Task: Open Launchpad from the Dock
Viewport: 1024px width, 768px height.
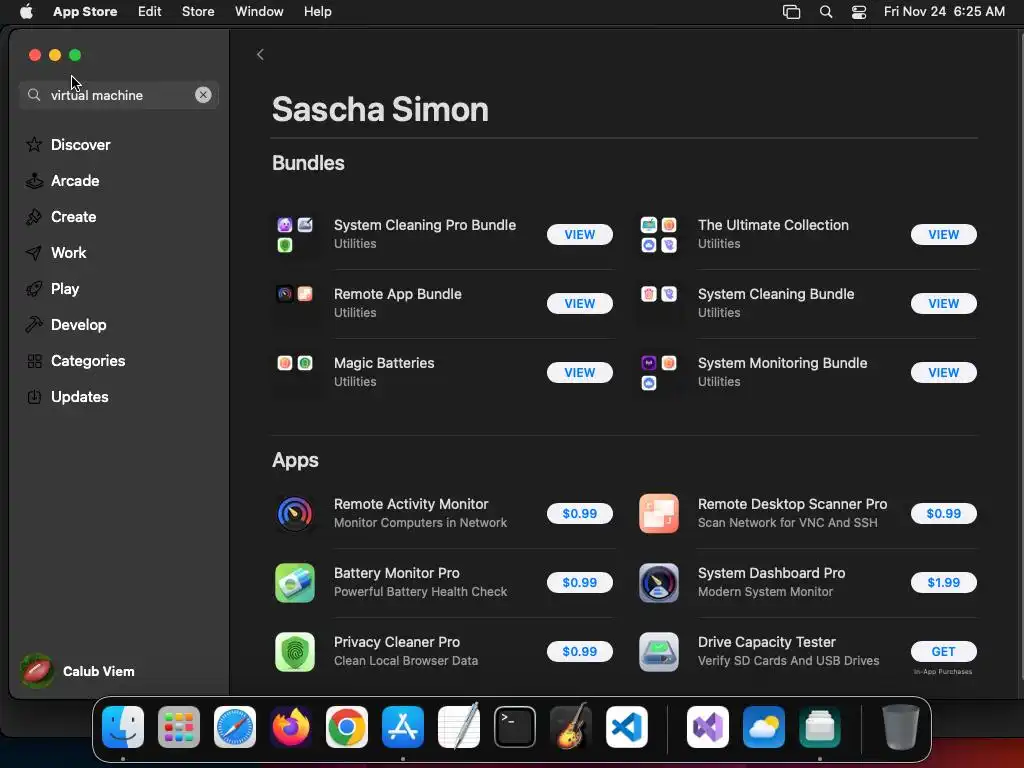Action: (179, 726)
